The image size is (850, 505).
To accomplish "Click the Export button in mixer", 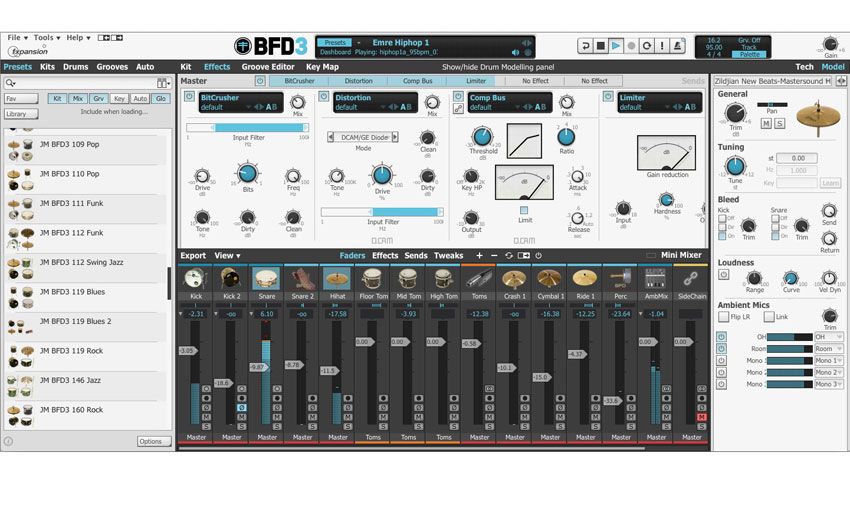I will pos(193,255).
